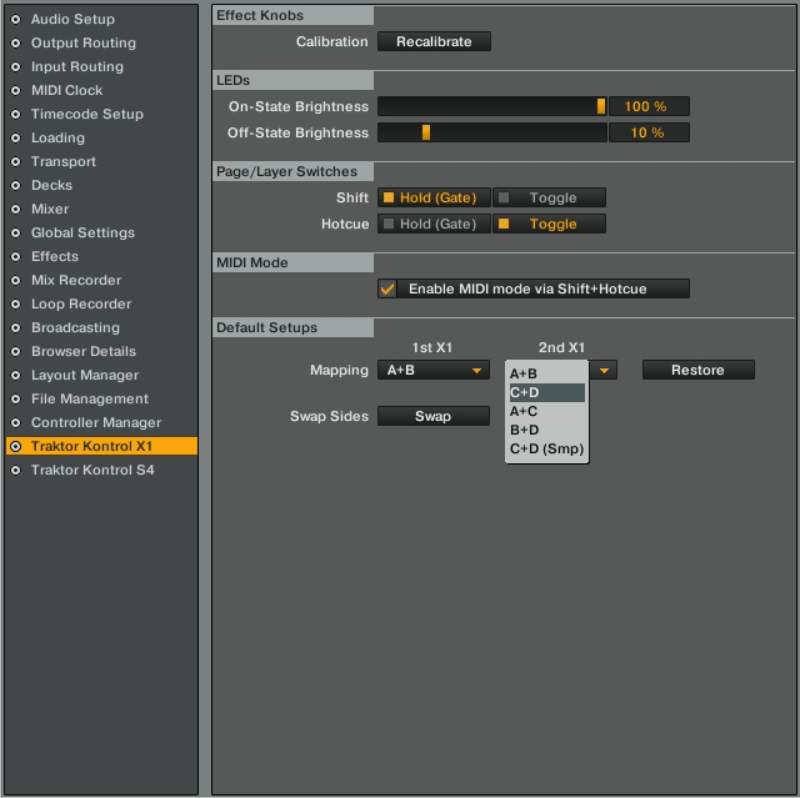Pick B+D in the 2nd X1 list

coord(546,430)
